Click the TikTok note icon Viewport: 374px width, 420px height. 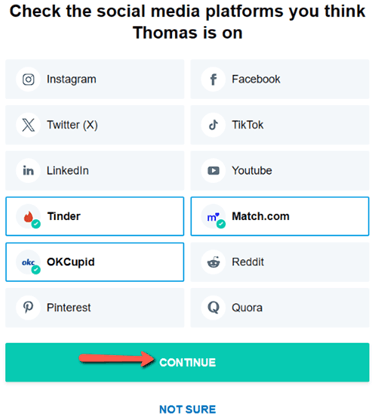[x=213, y=125]
